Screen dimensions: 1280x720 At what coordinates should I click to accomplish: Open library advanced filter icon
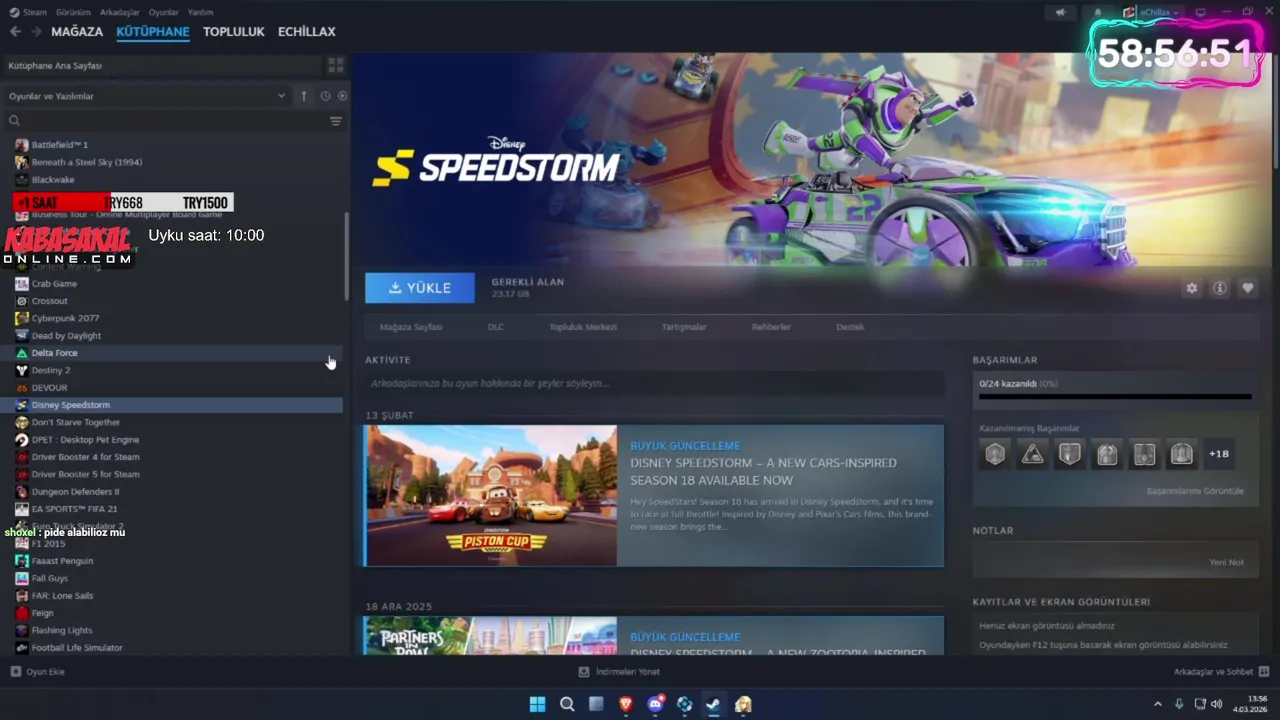(336, 121)
